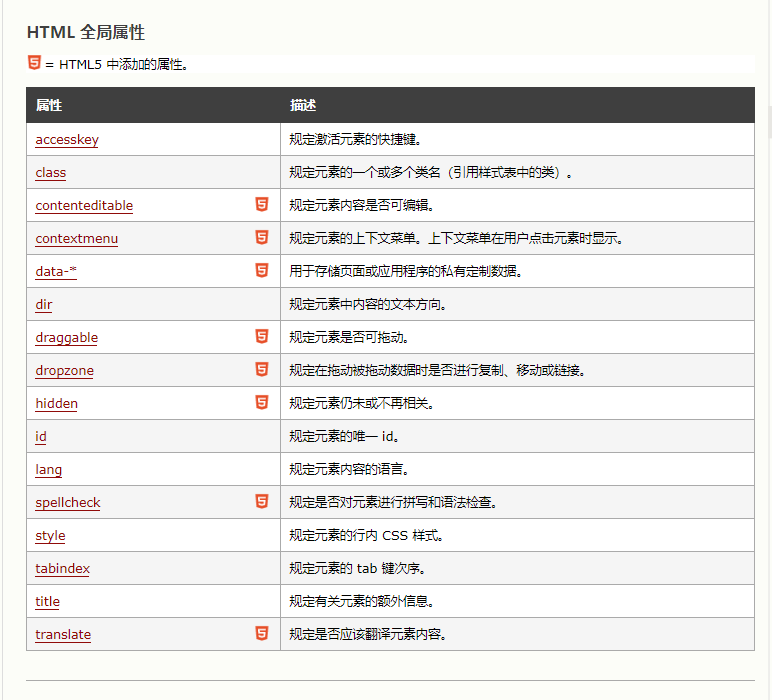Image resolution: width=772 pixels, height=700 pixels.
Task: Open the class attribute link
Action: click(x=51, y=173)
